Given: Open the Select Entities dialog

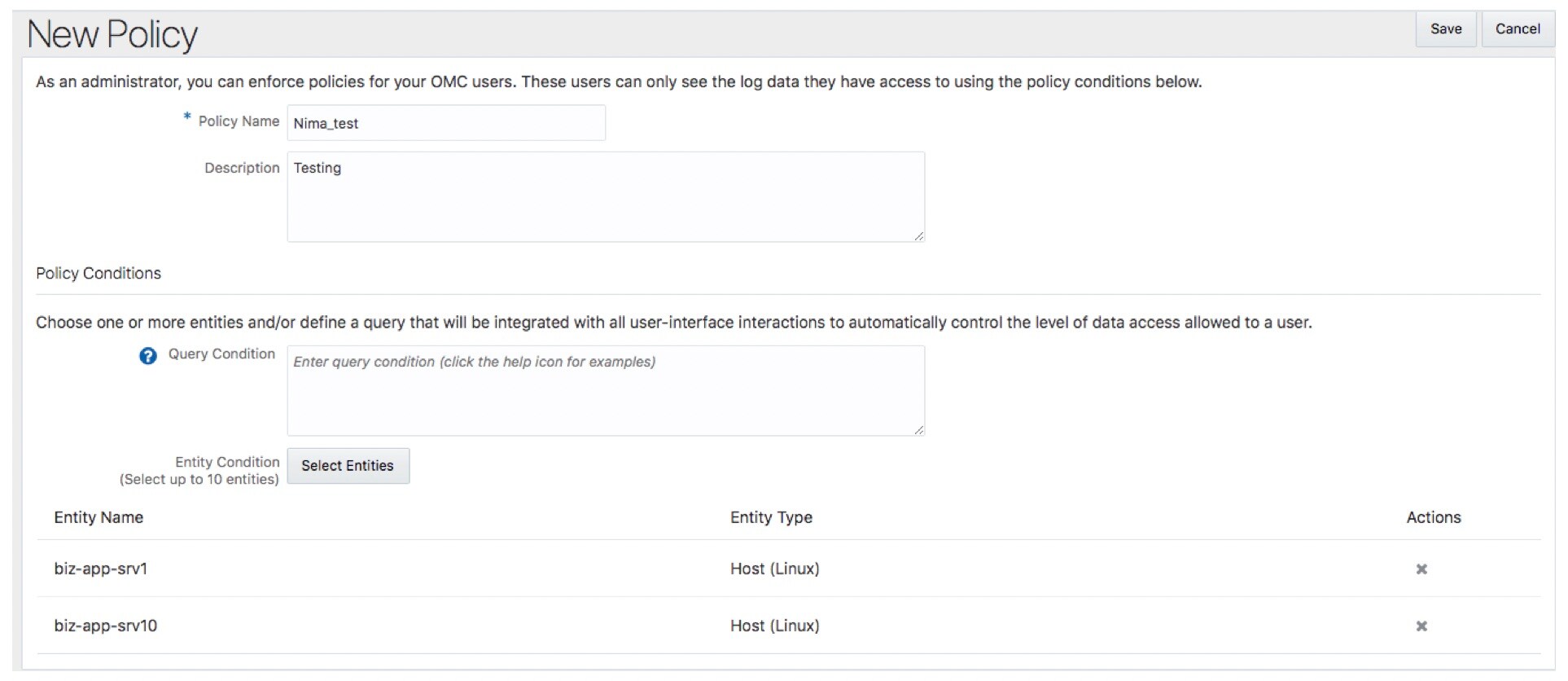Looking at the screenshot, I should (348, 466).
